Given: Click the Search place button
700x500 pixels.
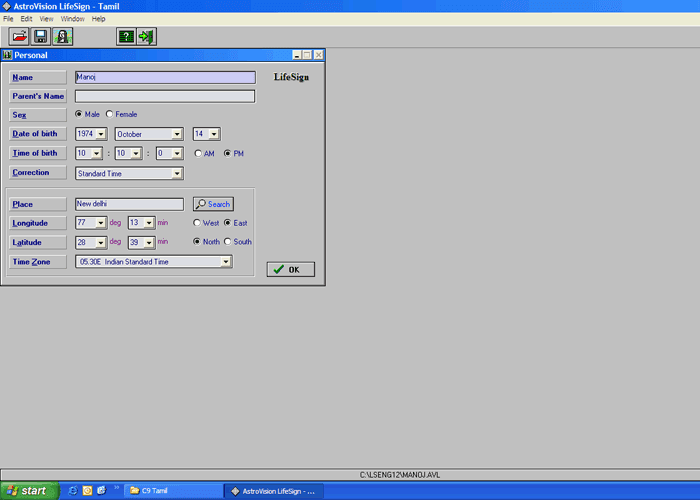Looking at the screenshot, I should pos(213,204).
